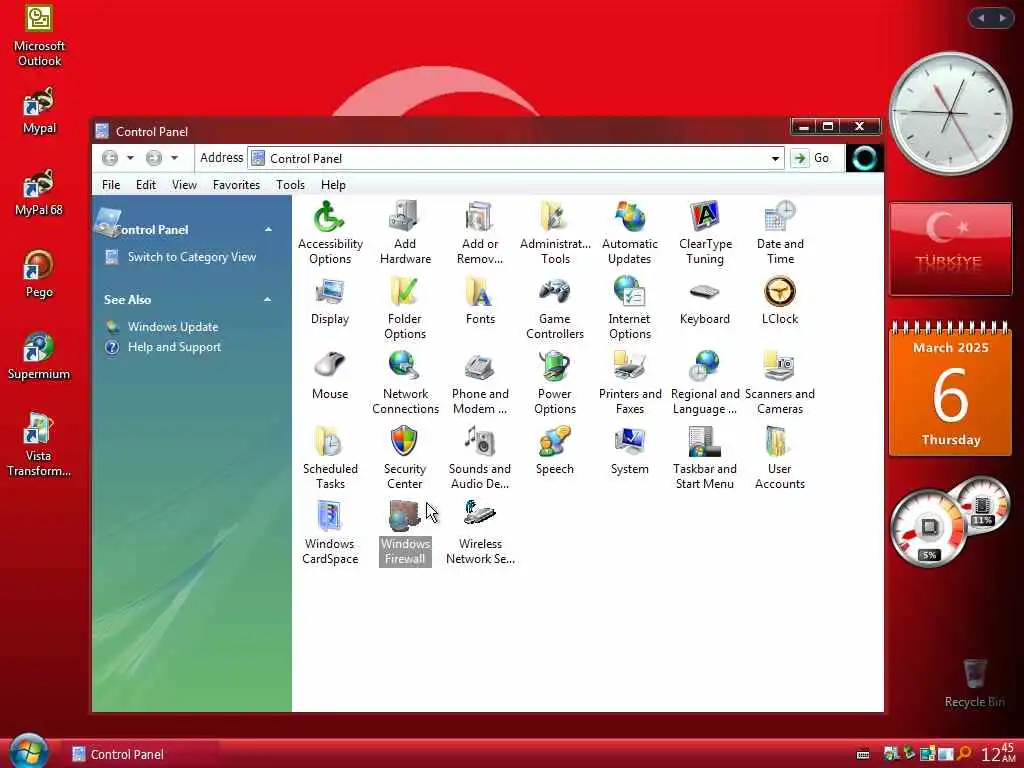Open Power Options
Viewport: 1024px width, 768px height.
555,383
